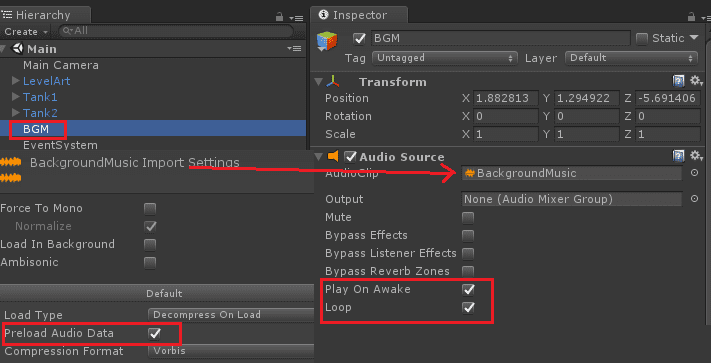Image resolution: width=711 pixels, height=363 pixels.
Task: Click the Audio Source speaker icon
Action: click(333, 156)
